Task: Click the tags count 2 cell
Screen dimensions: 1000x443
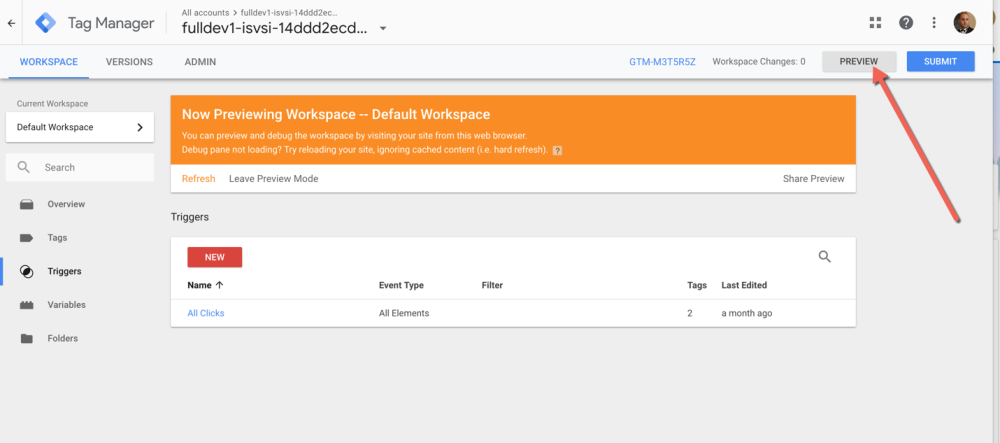Action: point(690,313)
